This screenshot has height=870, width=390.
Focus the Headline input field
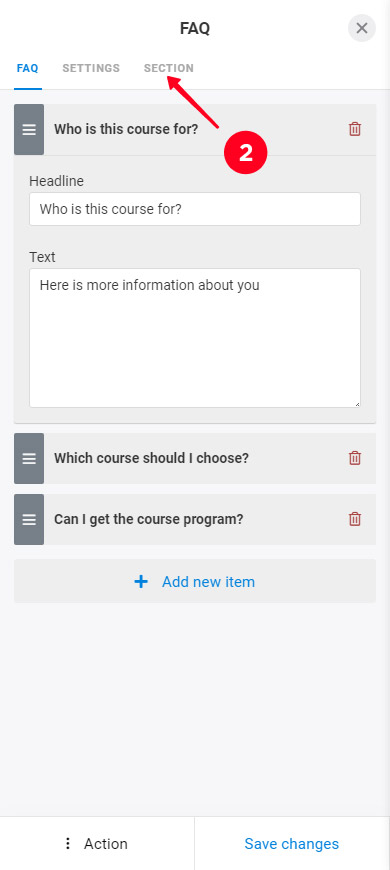(x=195, y=209)
